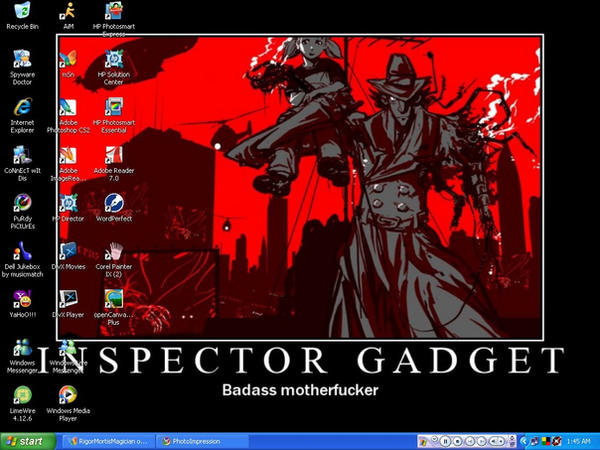The height and width of the screenshot is (450, 600).
Task: Open DivX Movies shortcut
Action: (68, 256)
